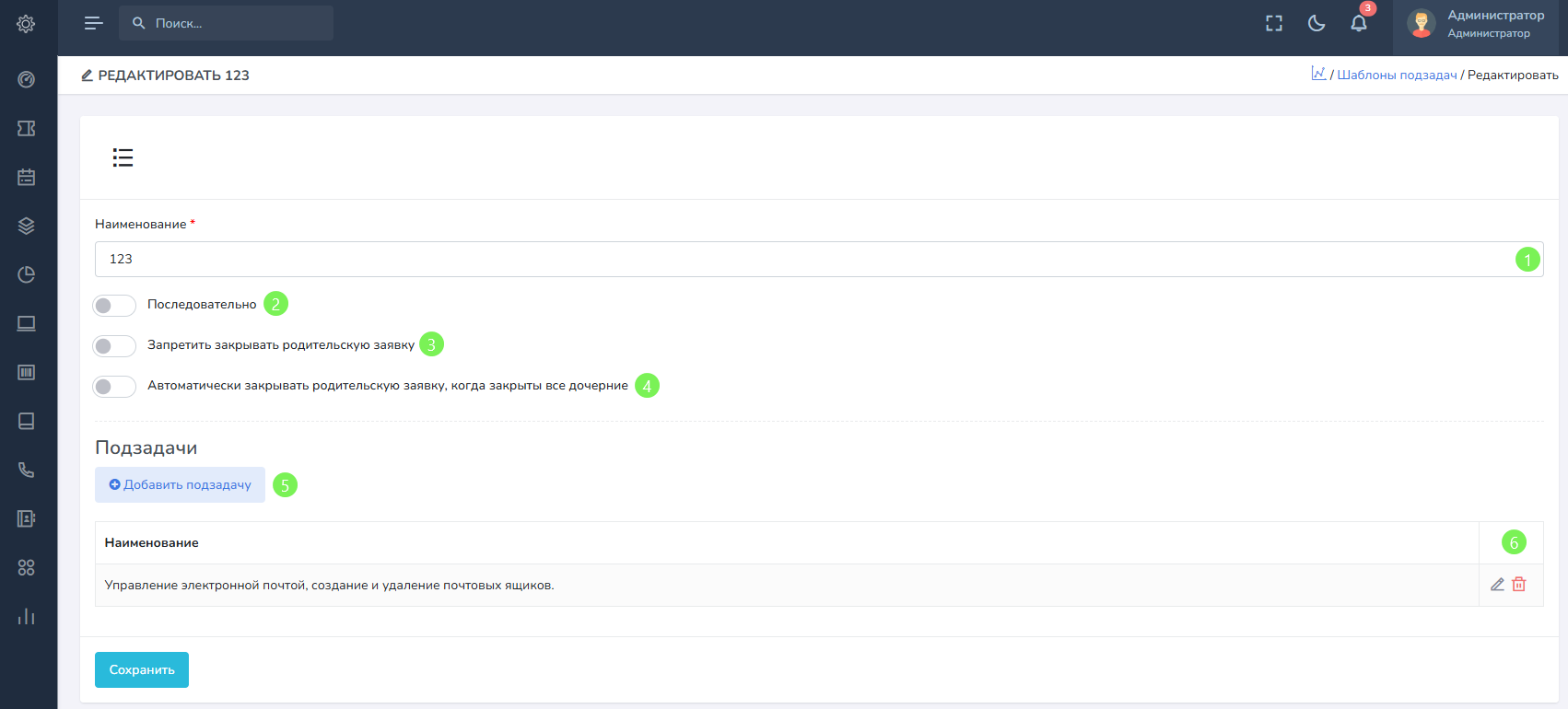Screen dimensions: 1568x709
Task: Click the settings gear icon in sidebar
Action: coord(26,24)
